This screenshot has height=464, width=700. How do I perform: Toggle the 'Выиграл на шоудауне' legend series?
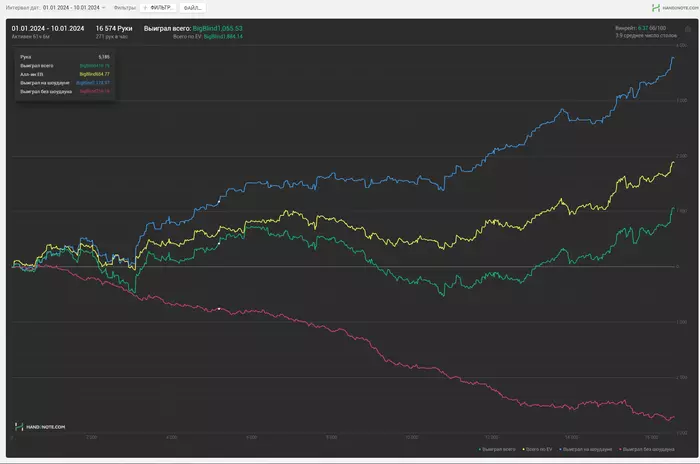[586, 449]
